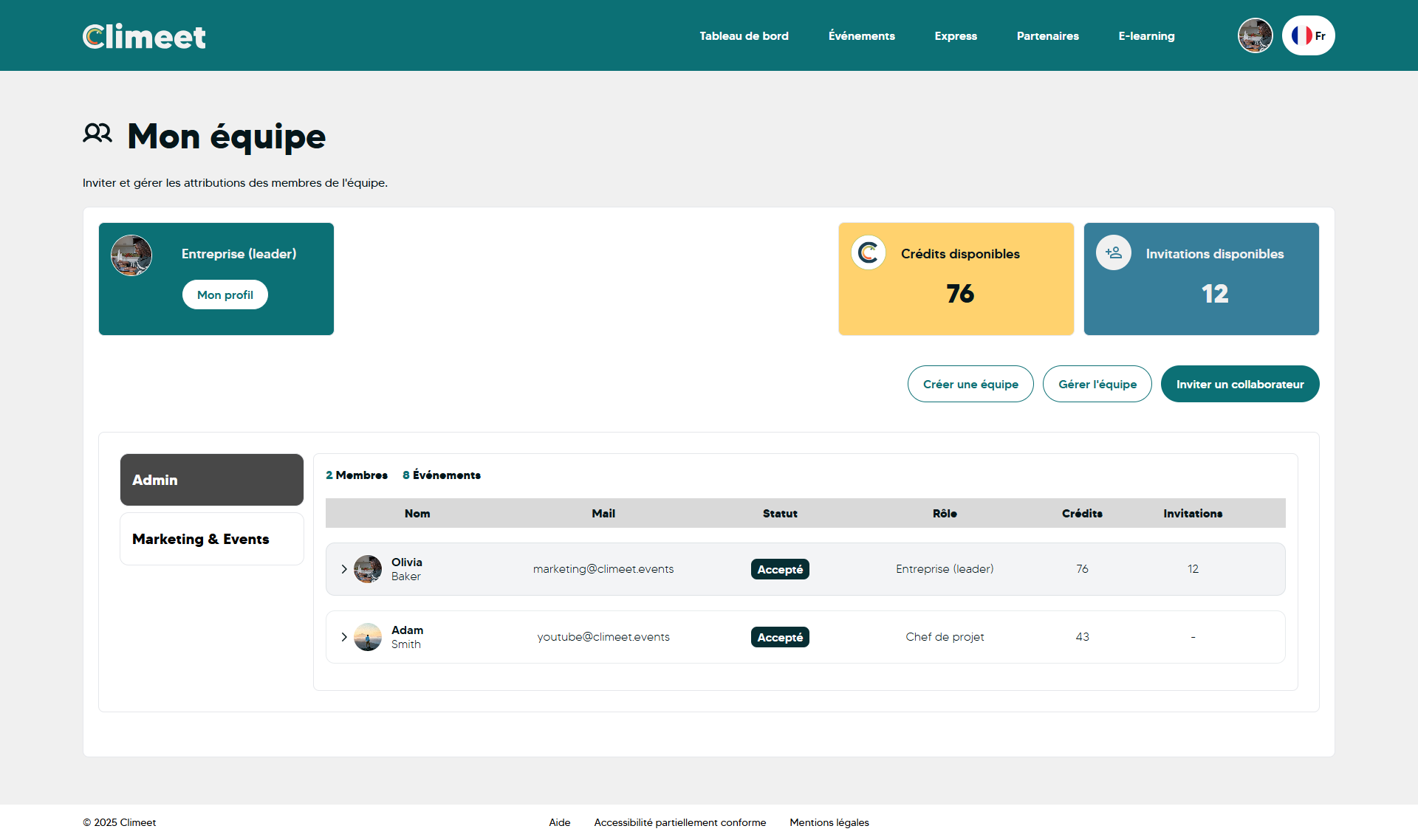
Task: Open the user avatar in the top navigation
Action: 1255,35
